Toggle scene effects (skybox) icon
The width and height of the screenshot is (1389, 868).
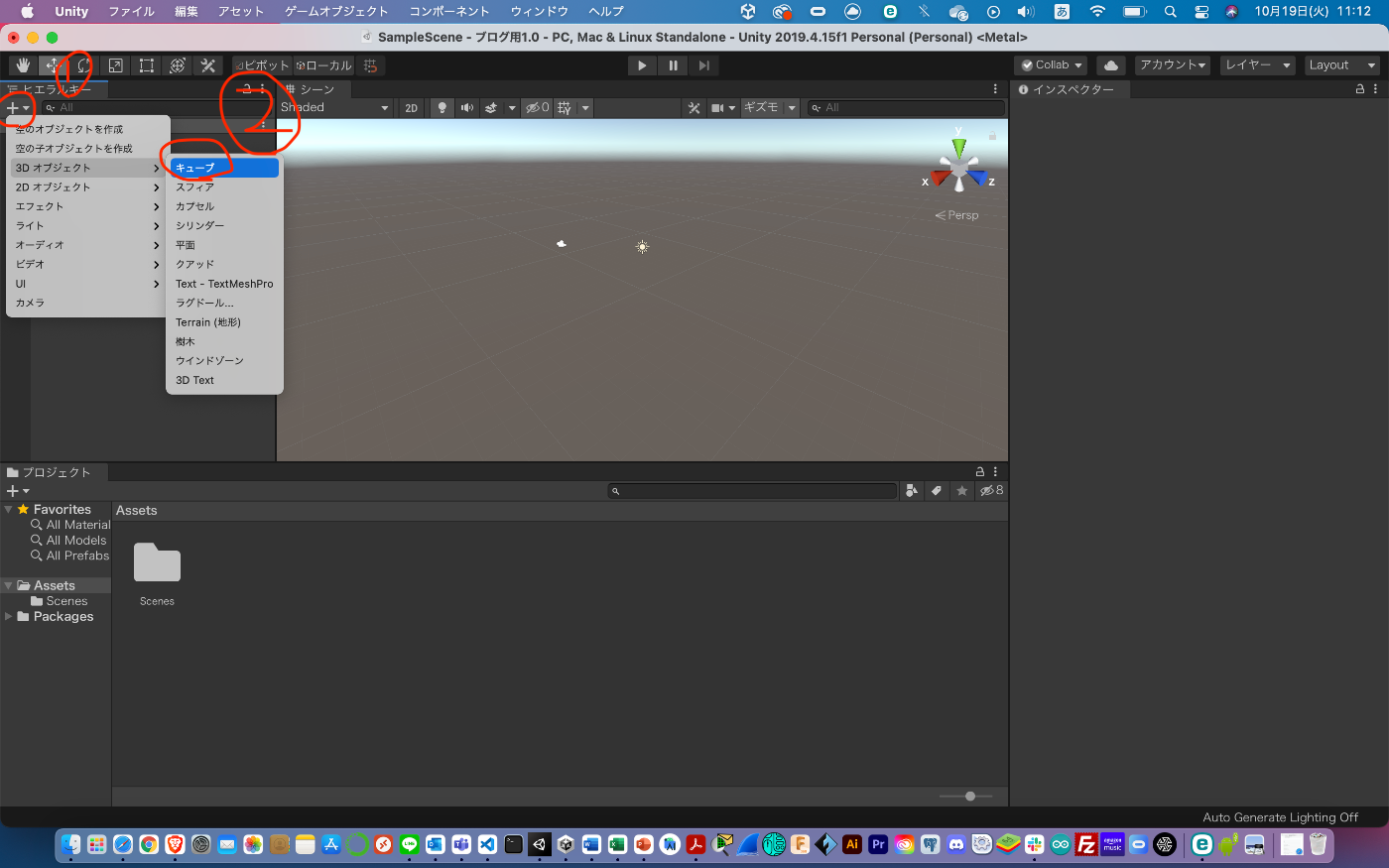[x=490, y=108]
